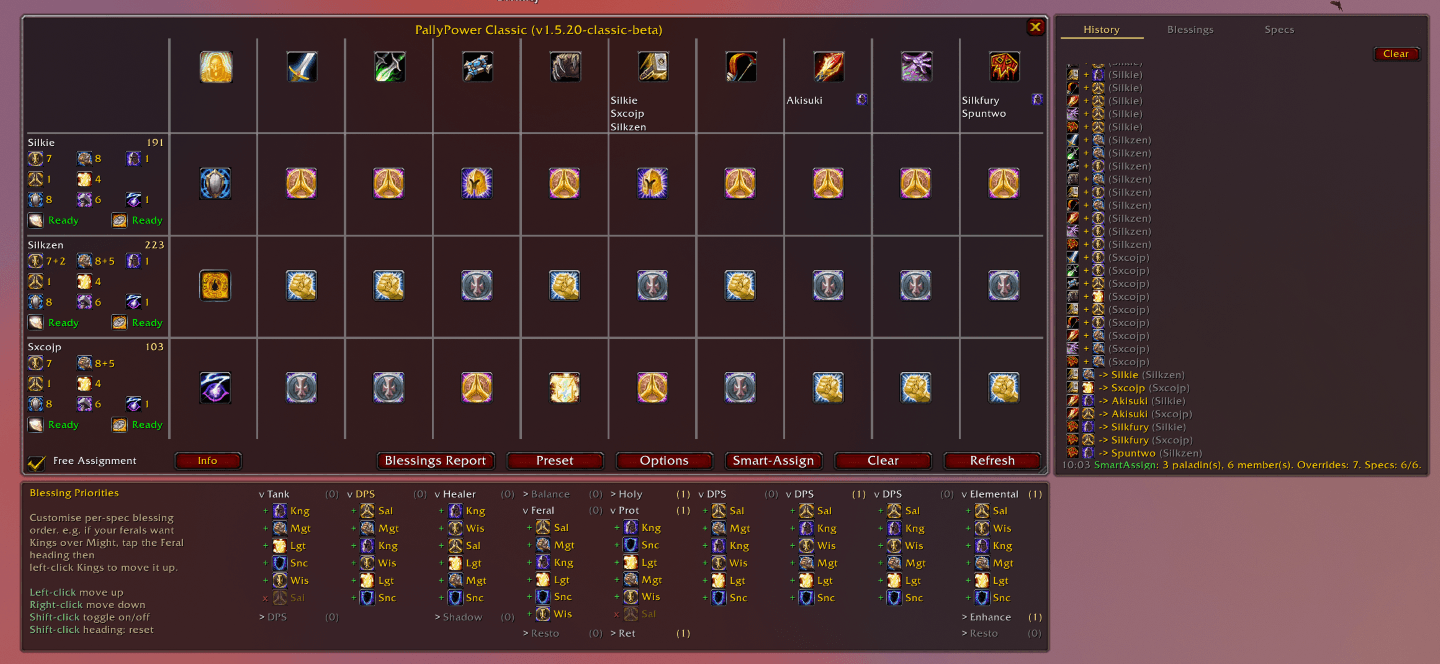Collapse the Feral priority list
Image resolution: width=1440 pixels, height=664 pixels.
(x=539, y=511)
